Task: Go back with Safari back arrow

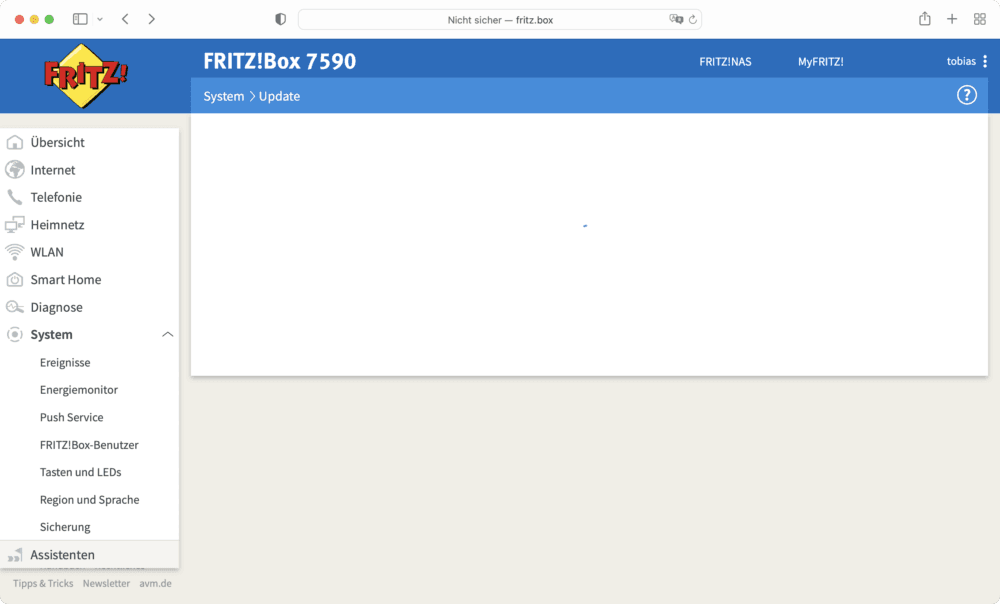Action: (126, 19)
